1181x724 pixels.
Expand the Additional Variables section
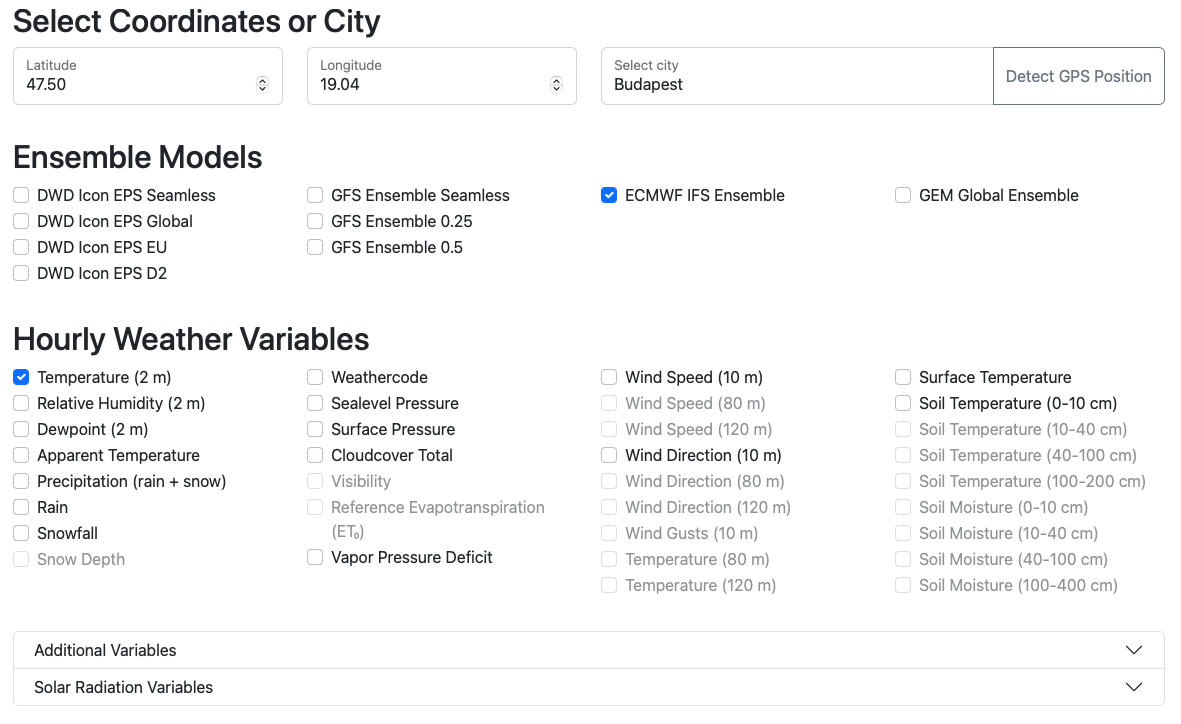[x=588, y=650]
